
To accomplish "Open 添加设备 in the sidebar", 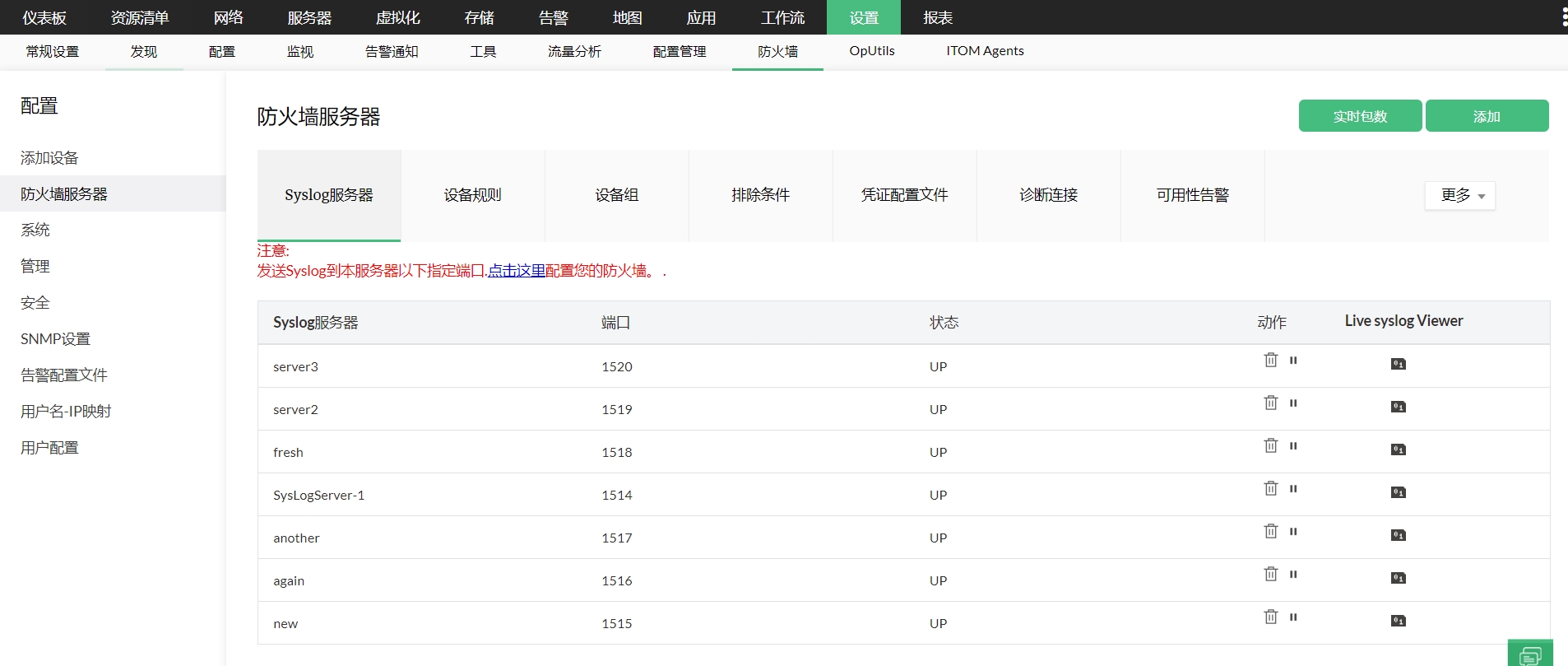I will (49, 158).
